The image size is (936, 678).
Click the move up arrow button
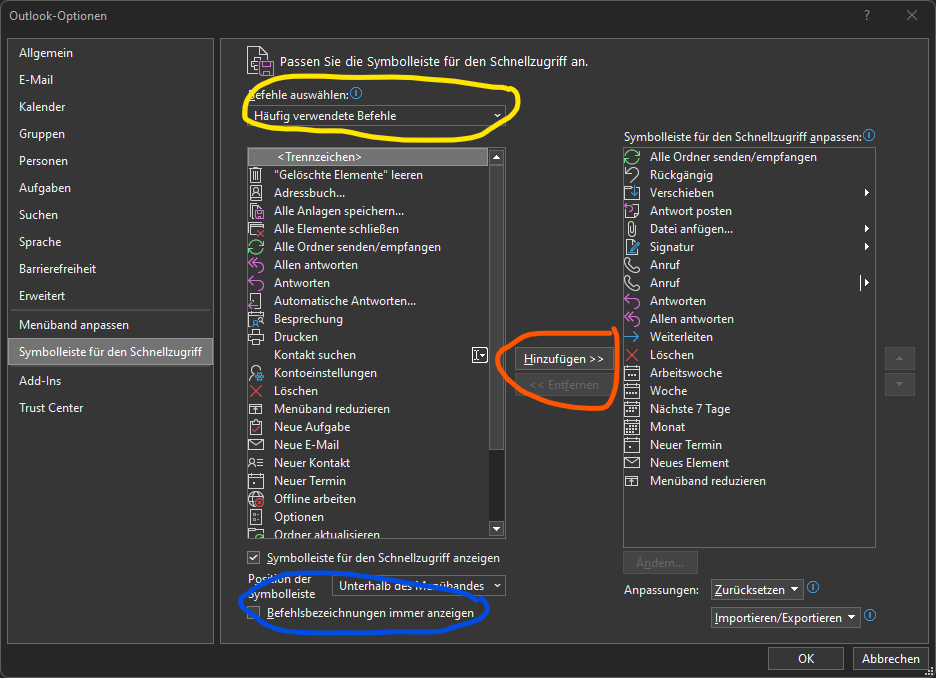(900, 359)
